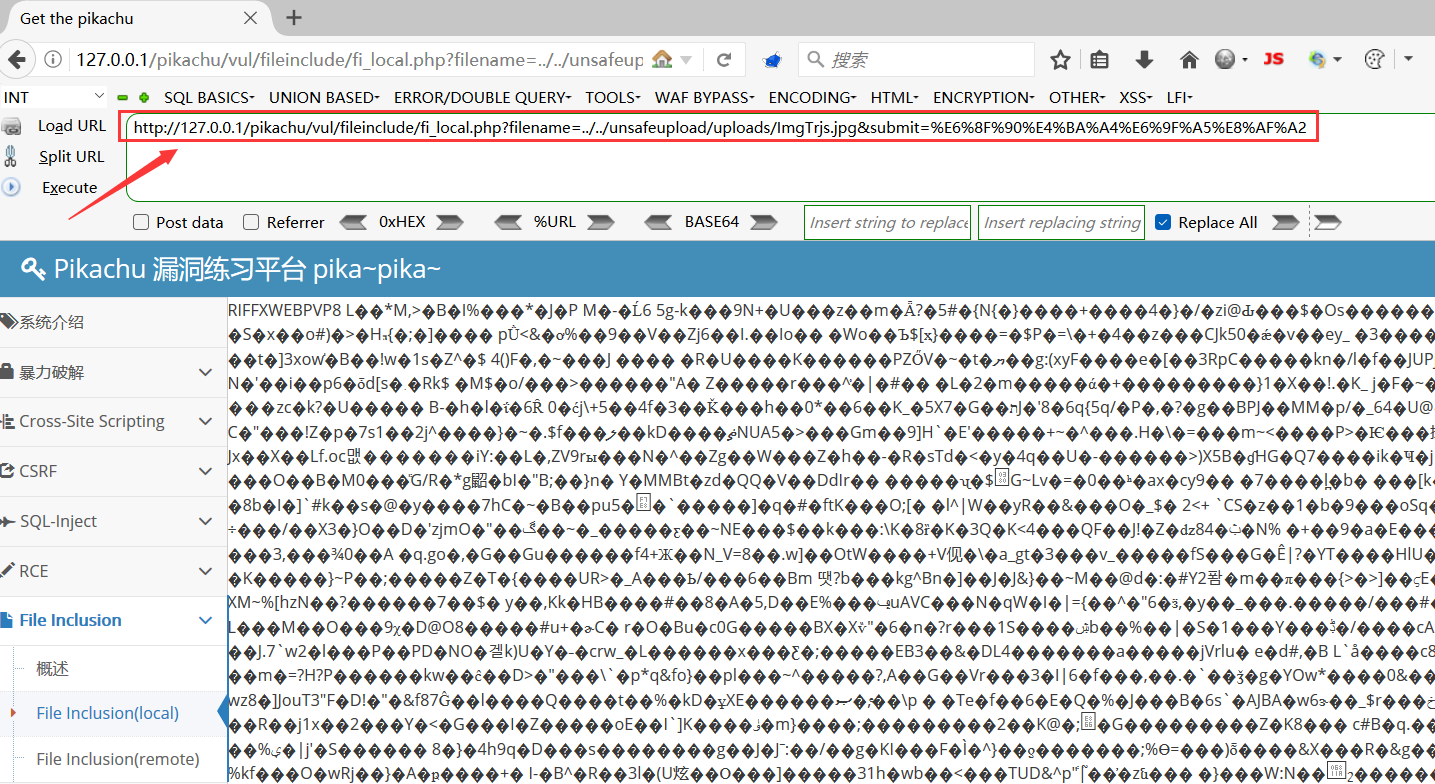This screenshot has height=784, width=1435.
Task: Open the SQL BASICS menu
Action: [x=209, y=97]
